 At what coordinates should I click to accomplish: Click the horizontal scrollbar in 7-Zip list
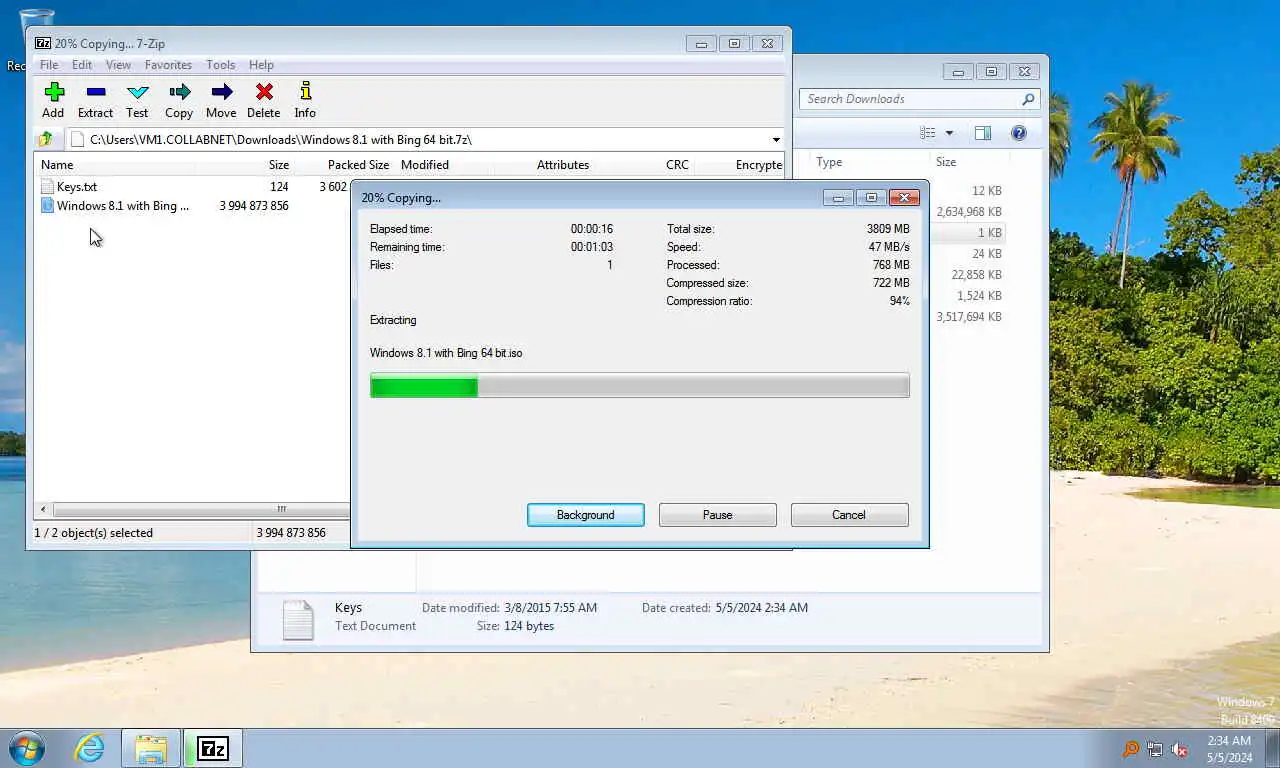tap(200, 509)
